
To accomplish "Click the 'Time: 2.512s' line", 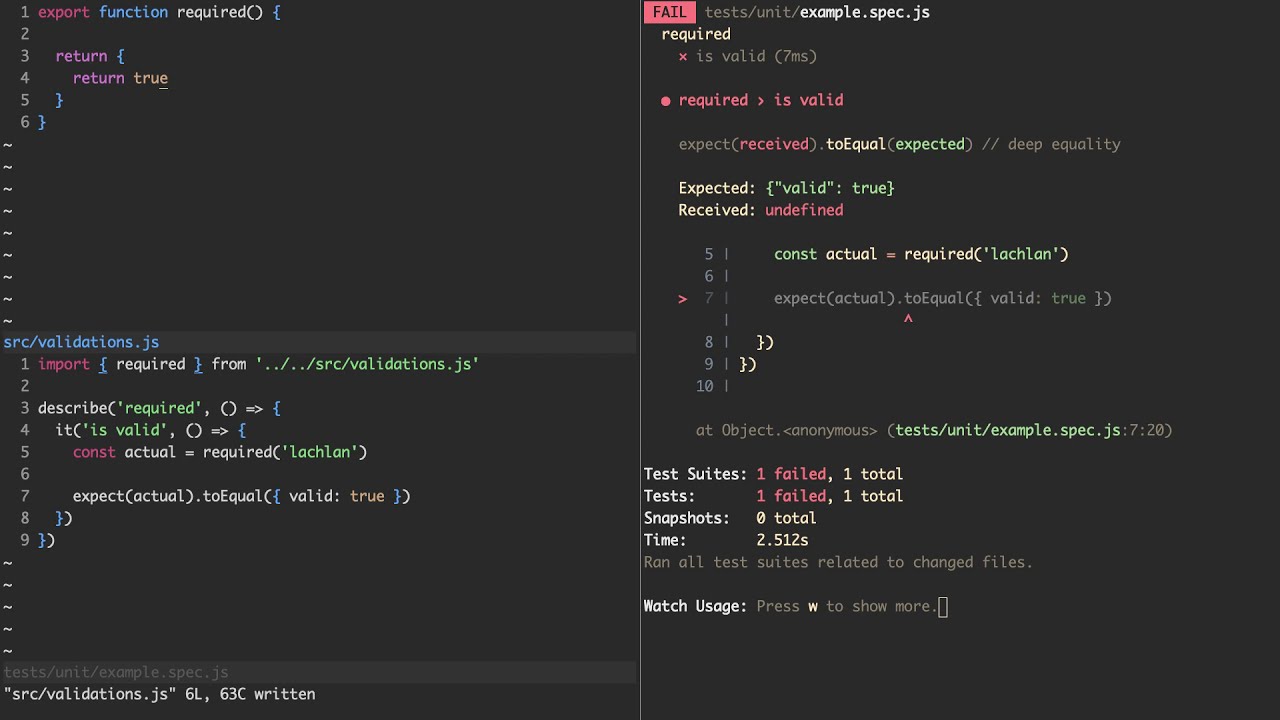I will (x=726, y=540).
